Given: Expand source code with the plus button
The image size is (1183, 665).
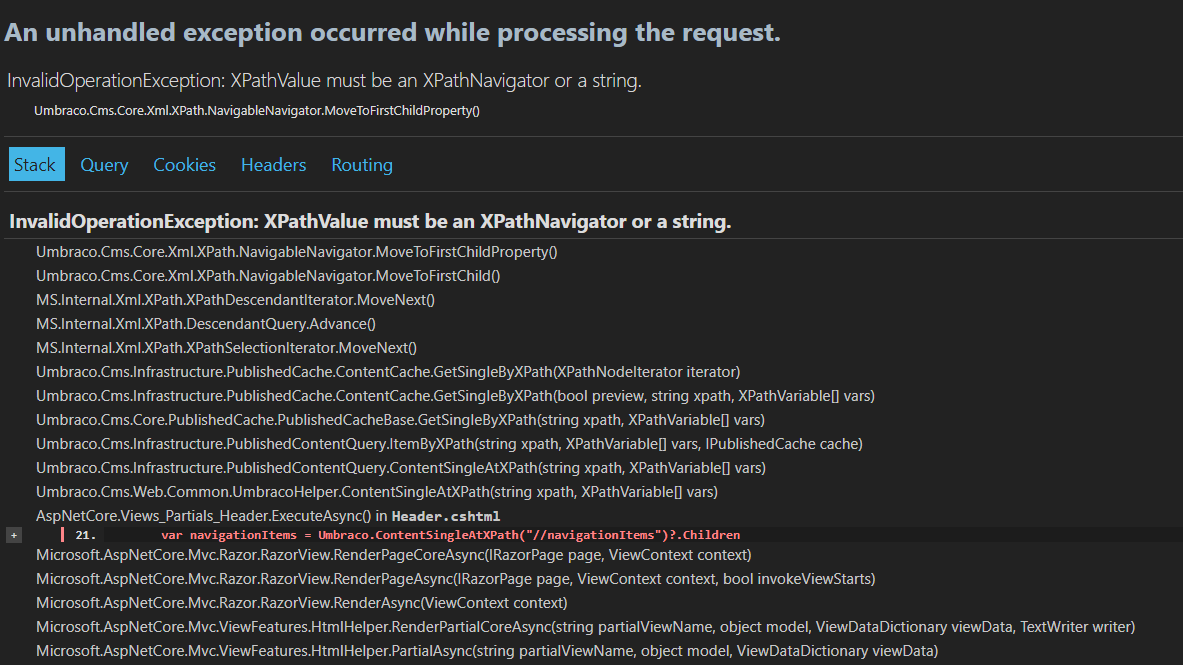Looking at the screenshot, I should (14, 536).
